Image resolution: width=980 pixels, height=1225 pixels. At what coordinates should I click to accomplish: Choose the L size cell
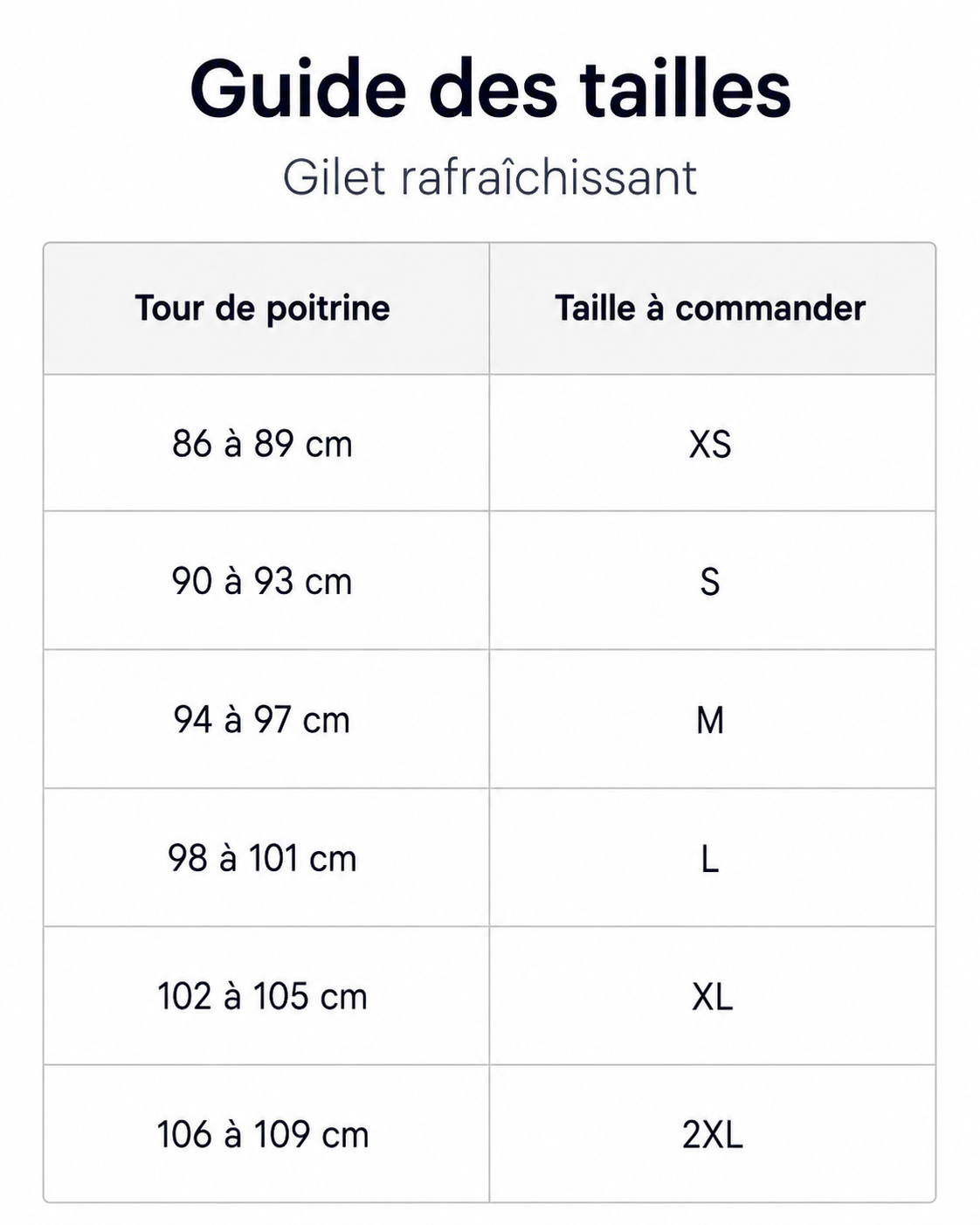[710, 859]
